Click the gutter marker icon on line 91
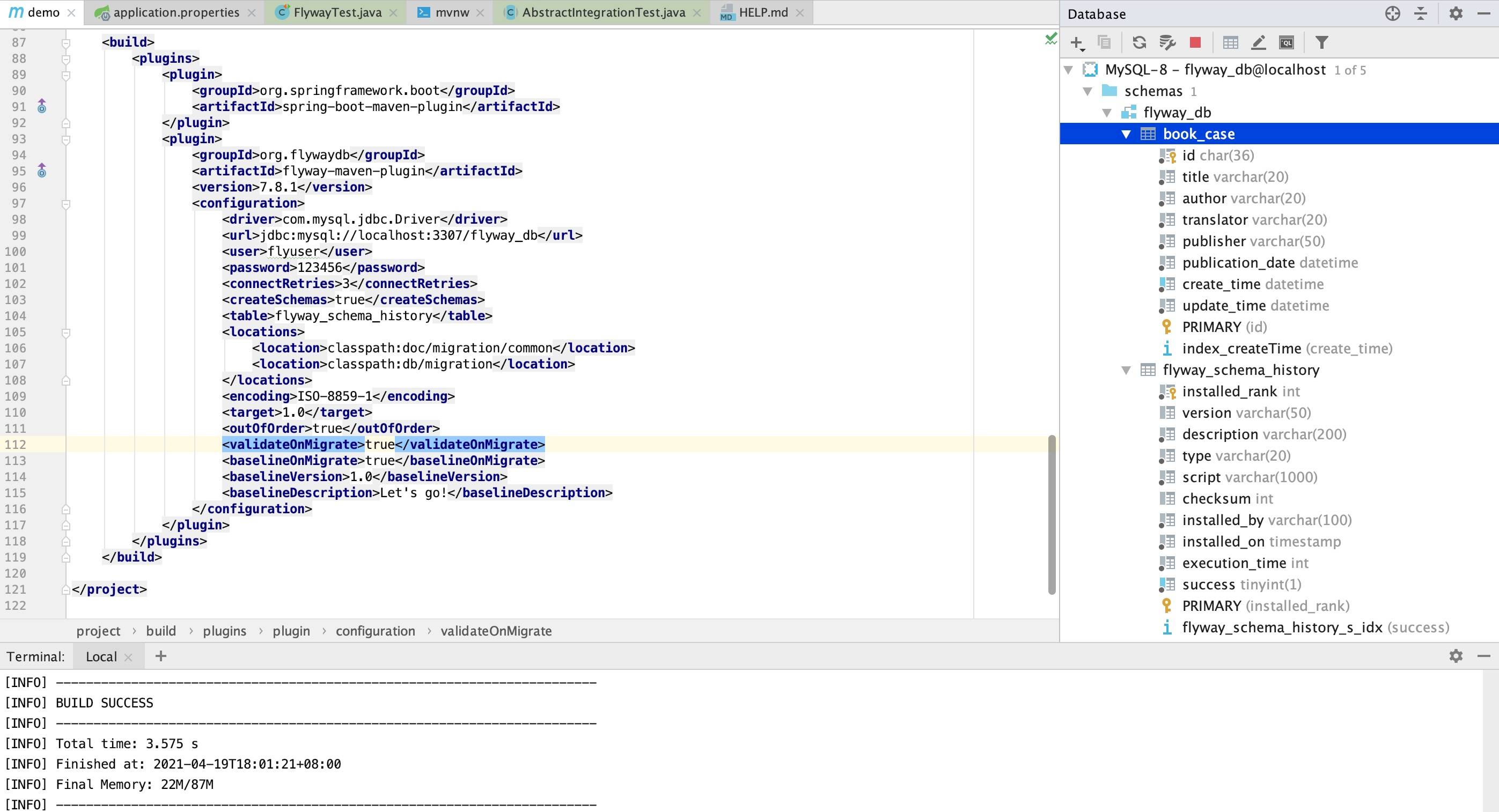This screenshot has height=812, width=1499. tap(42, 106)
